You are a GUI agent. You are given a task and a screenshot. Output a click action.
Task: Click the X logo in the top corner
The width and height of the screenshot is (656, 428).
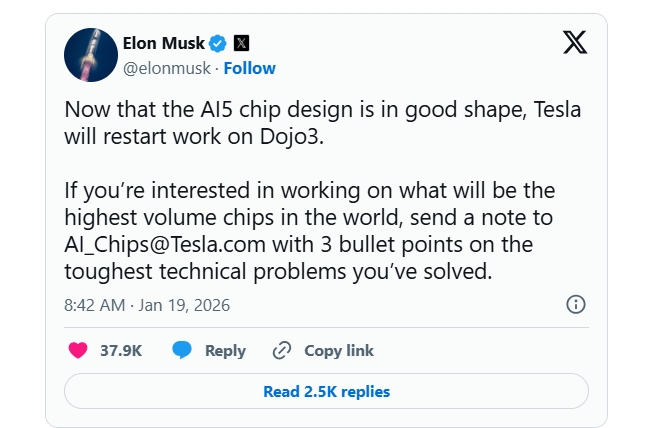(x=575, y=43)
